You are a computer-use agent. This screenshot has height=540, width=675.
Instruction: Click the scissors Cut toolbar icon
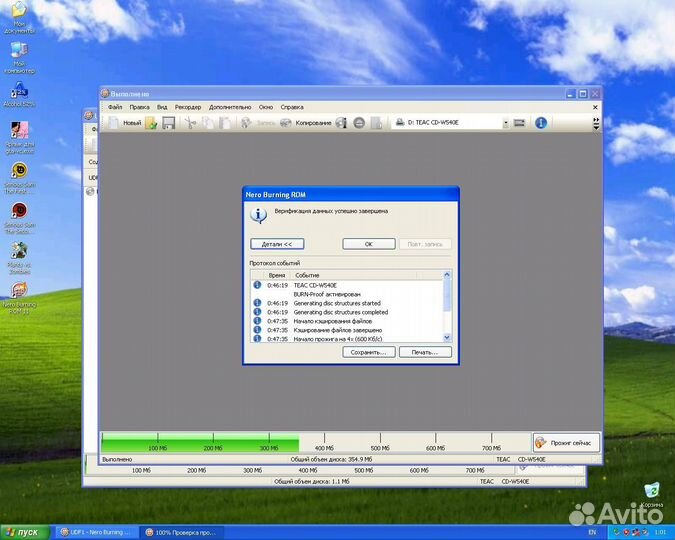pyautogui.click(x=189, y=123)
